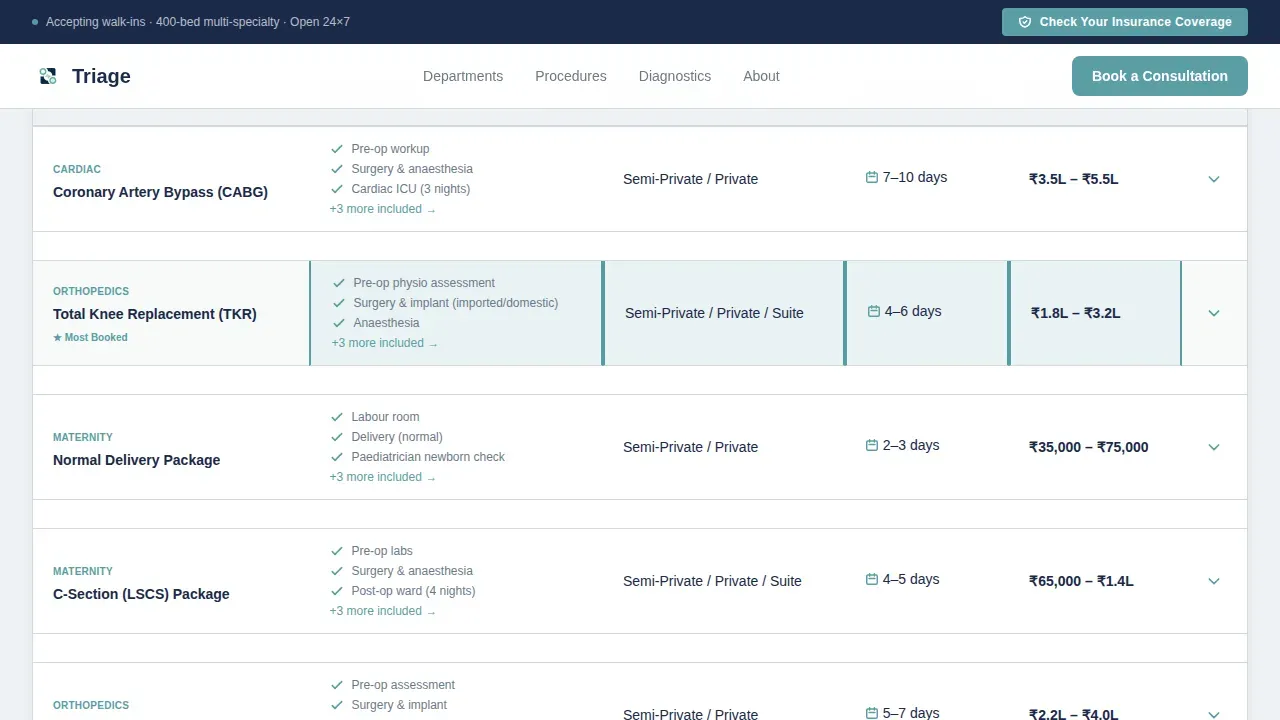Open the About nav item

tap(761, 76)
